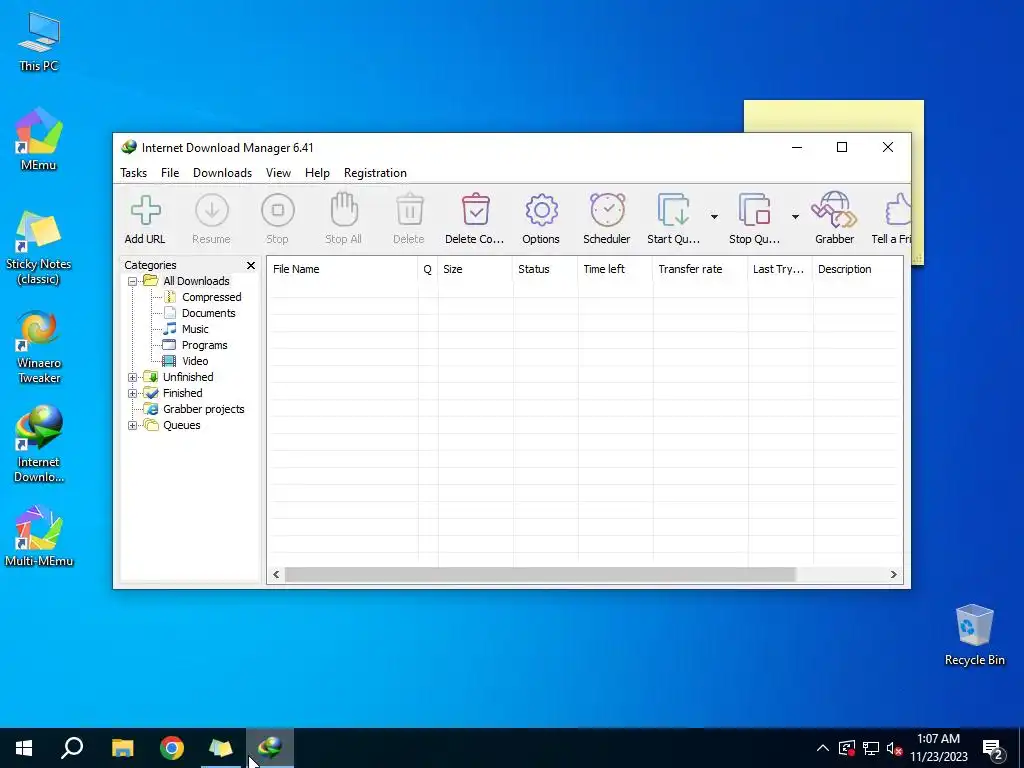Screen dimensions: 1024x768
Task: Click the horizontal scrollbar left arrow
Action: pos(276,575)
